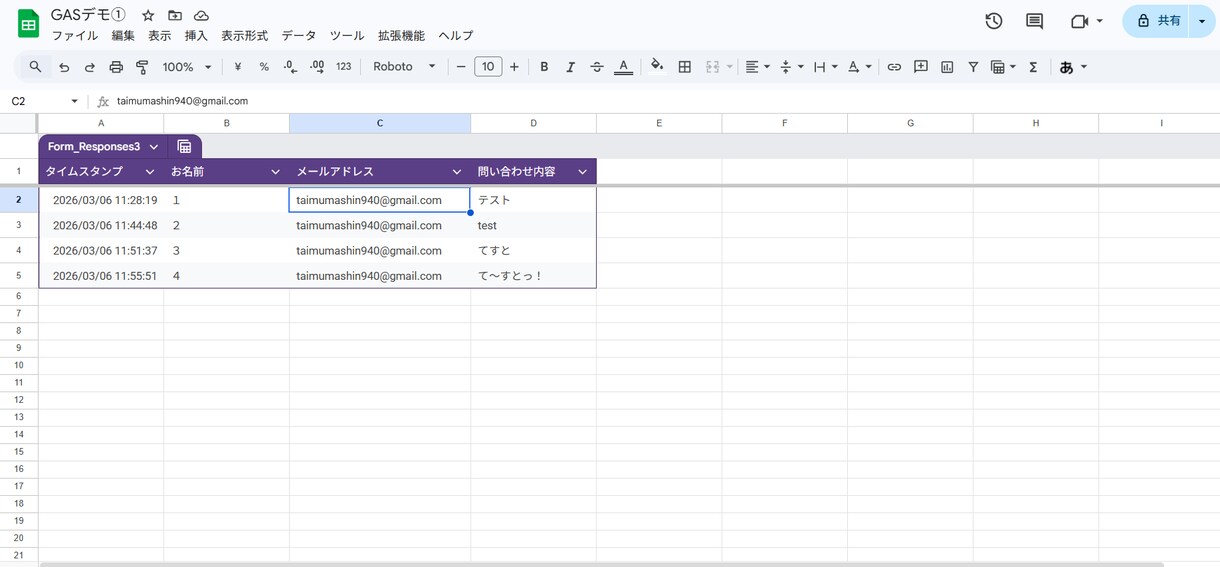Open the text color picker
The image size is (1220, 567).
tap(623, 67)
